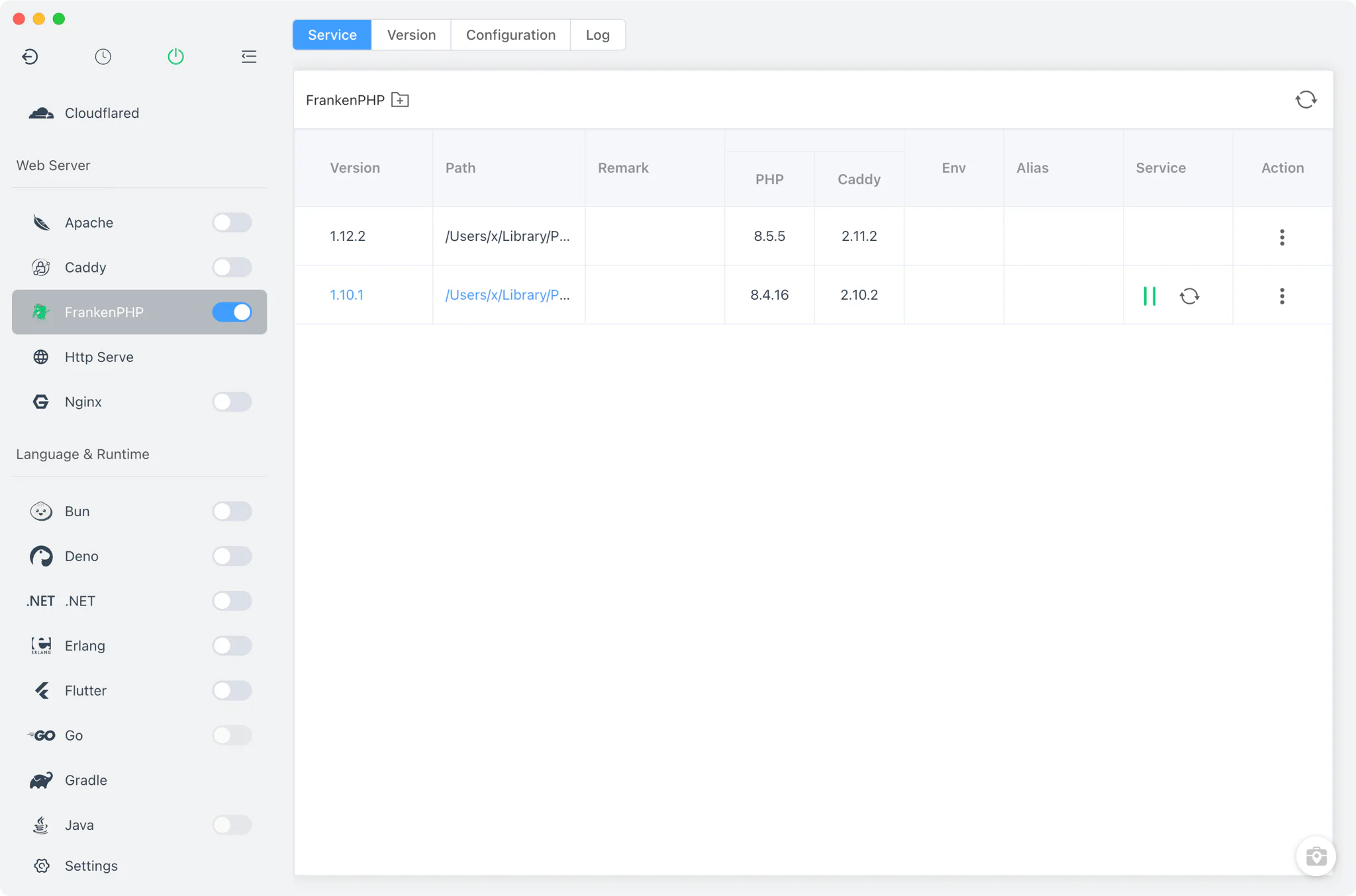Click Caddy value 2.11.2
Screen dimensions: 1356x896
[859, 236]
